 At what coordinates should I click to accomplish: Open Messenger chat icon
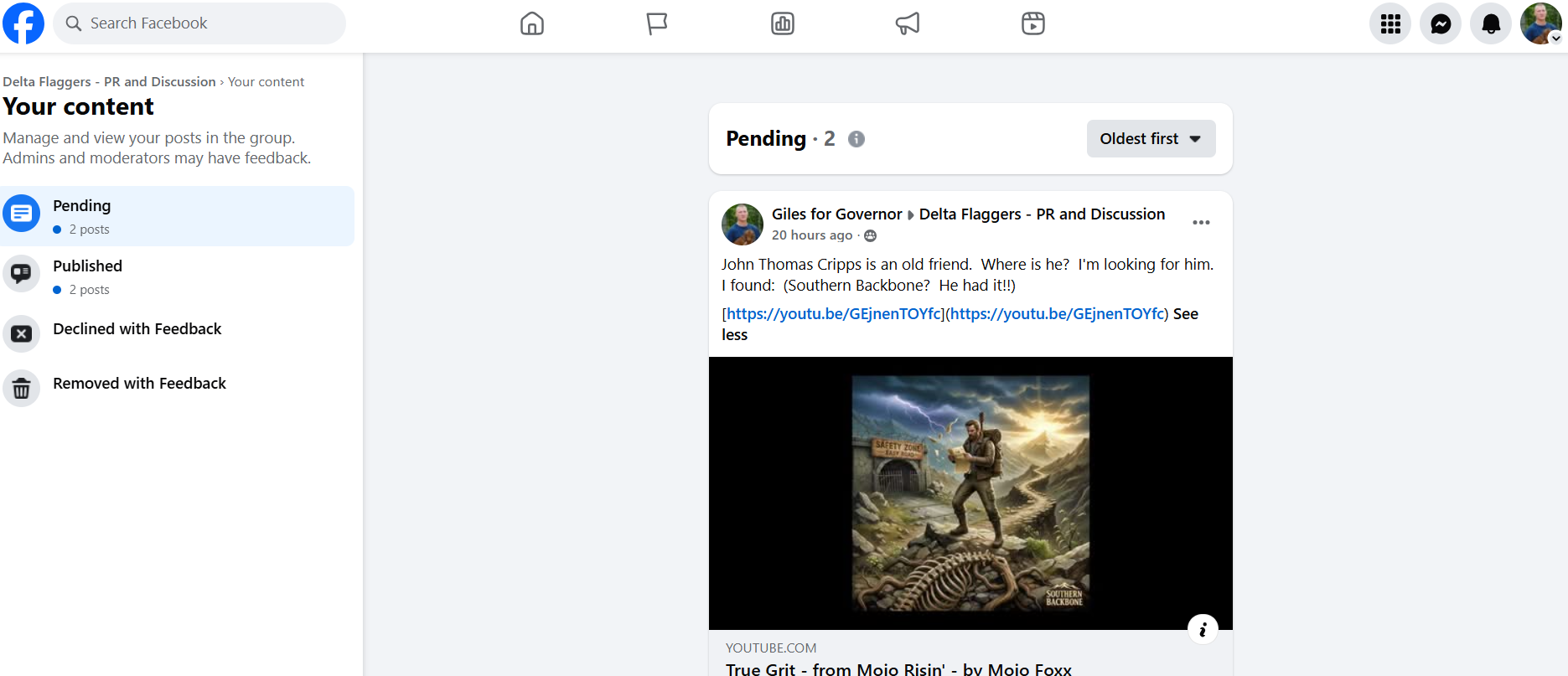pos(1441,23)
